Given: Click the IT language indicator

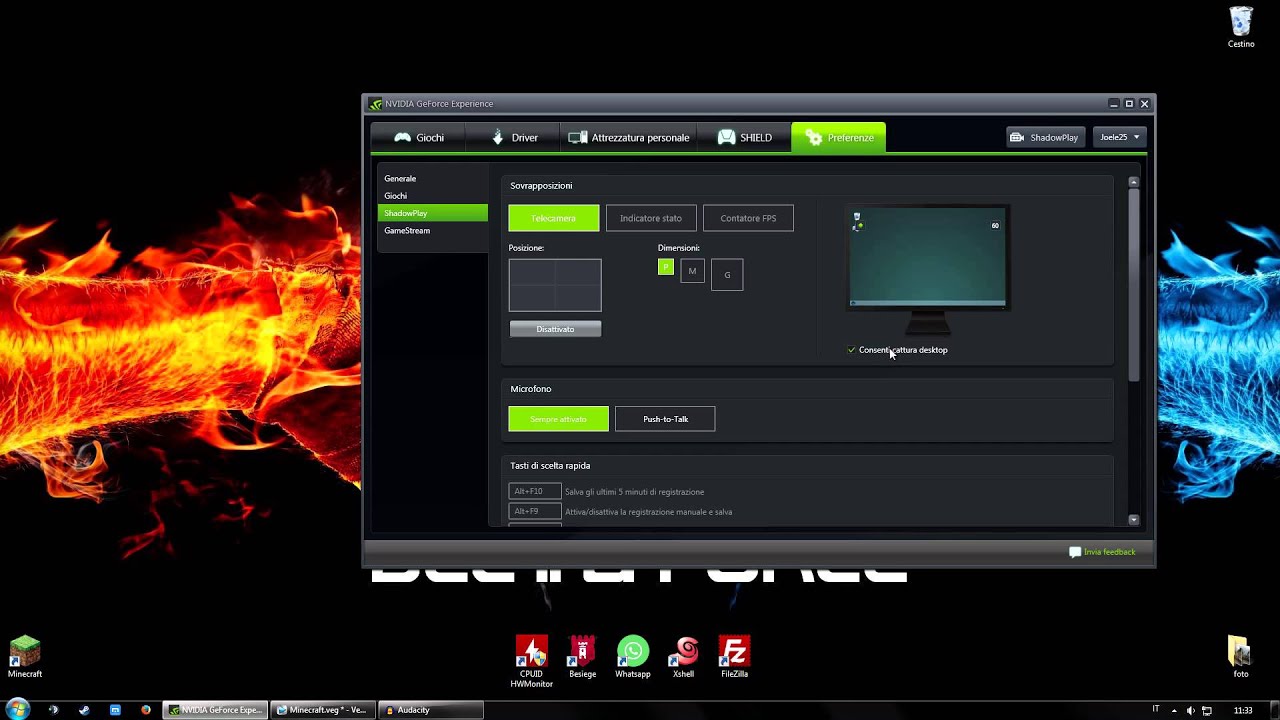Looking at the screenshot, I should coord(1156,709).
